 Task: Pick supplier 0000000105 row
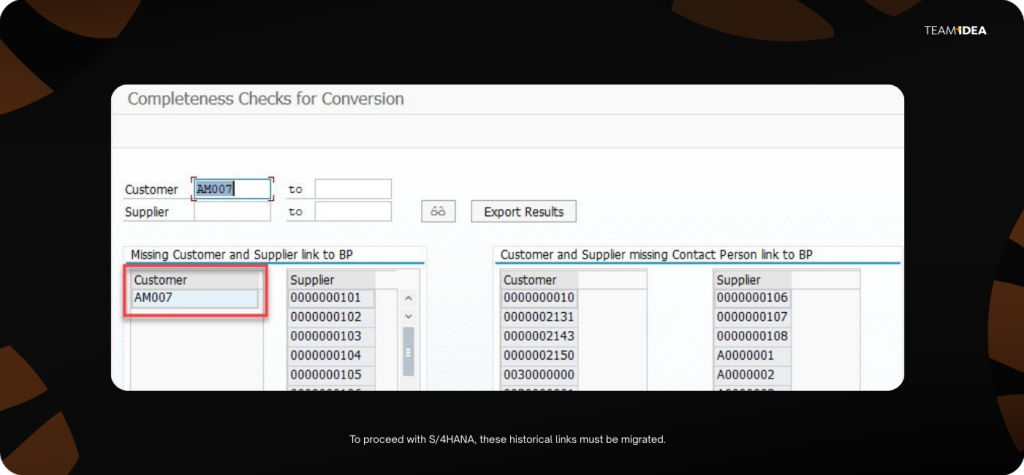pos(330,374)
